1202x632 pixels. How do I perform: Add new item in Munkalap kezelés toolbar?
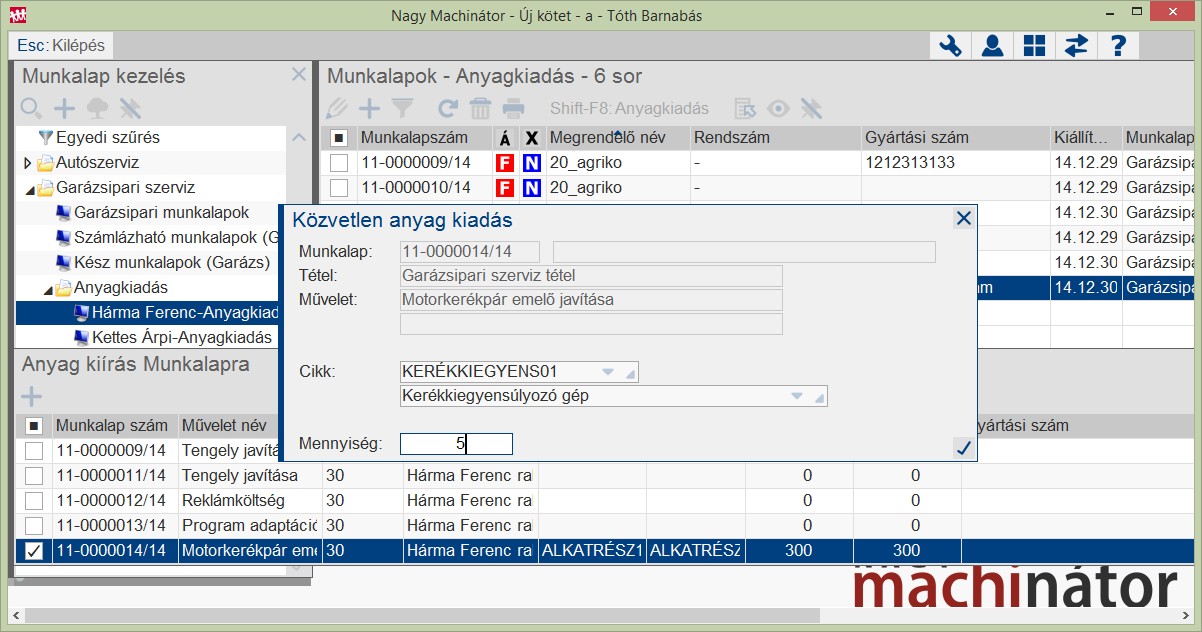pyautogui.click(x=64, y=108)
